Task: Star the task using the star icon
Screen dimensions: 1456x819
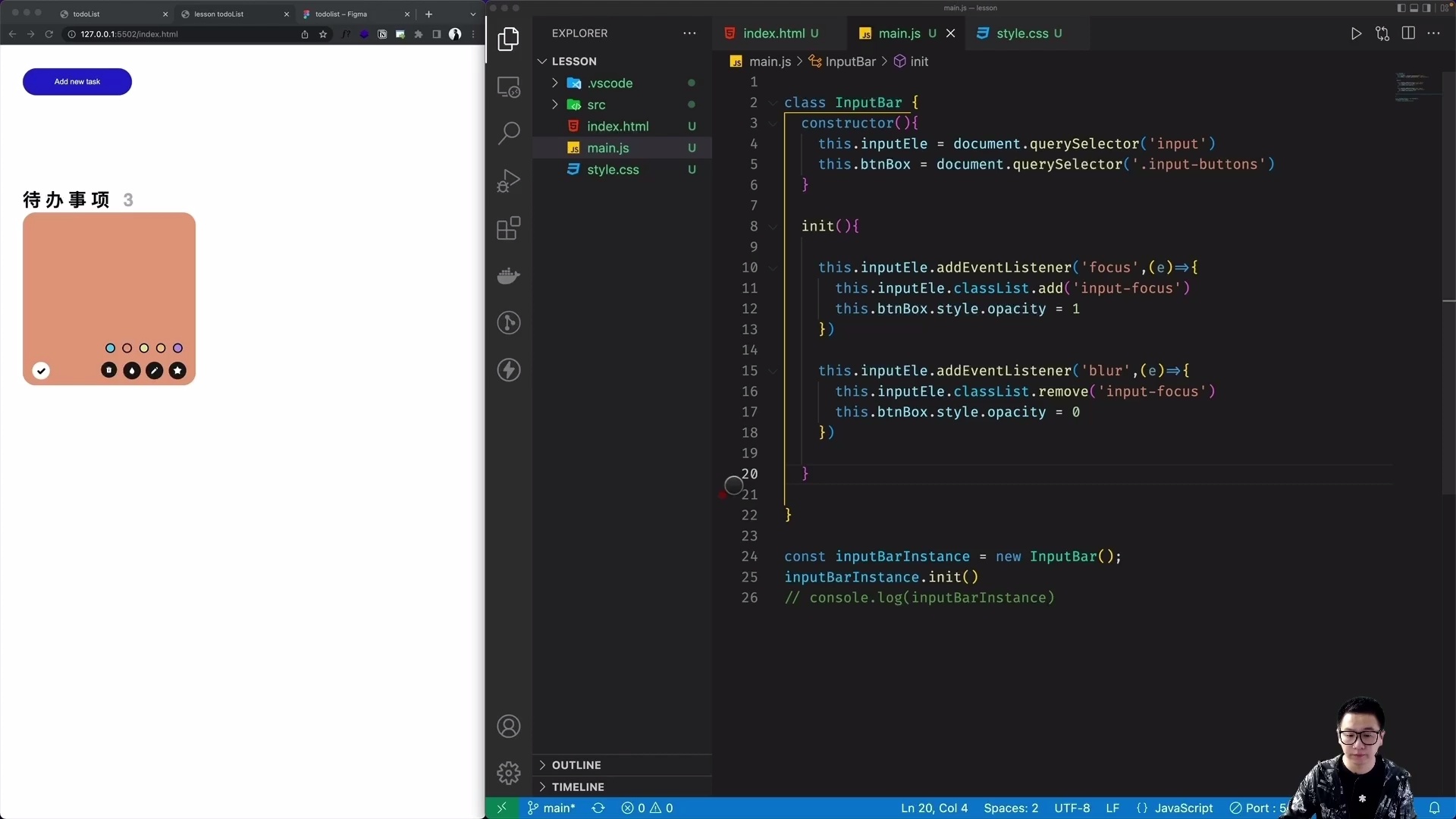Action: click(x=178, y=371)
